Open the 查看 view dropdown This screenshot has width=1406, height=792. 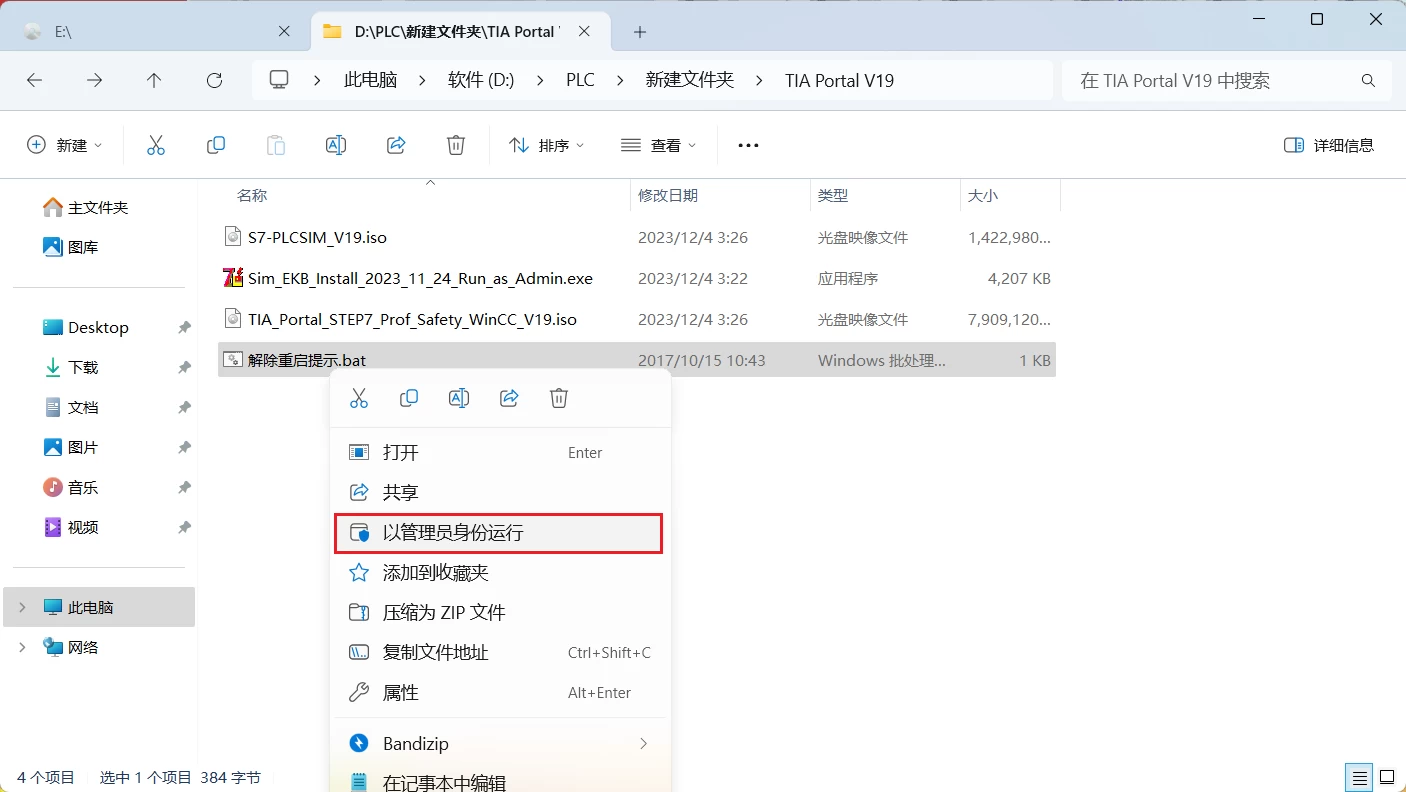coord(658,145)
